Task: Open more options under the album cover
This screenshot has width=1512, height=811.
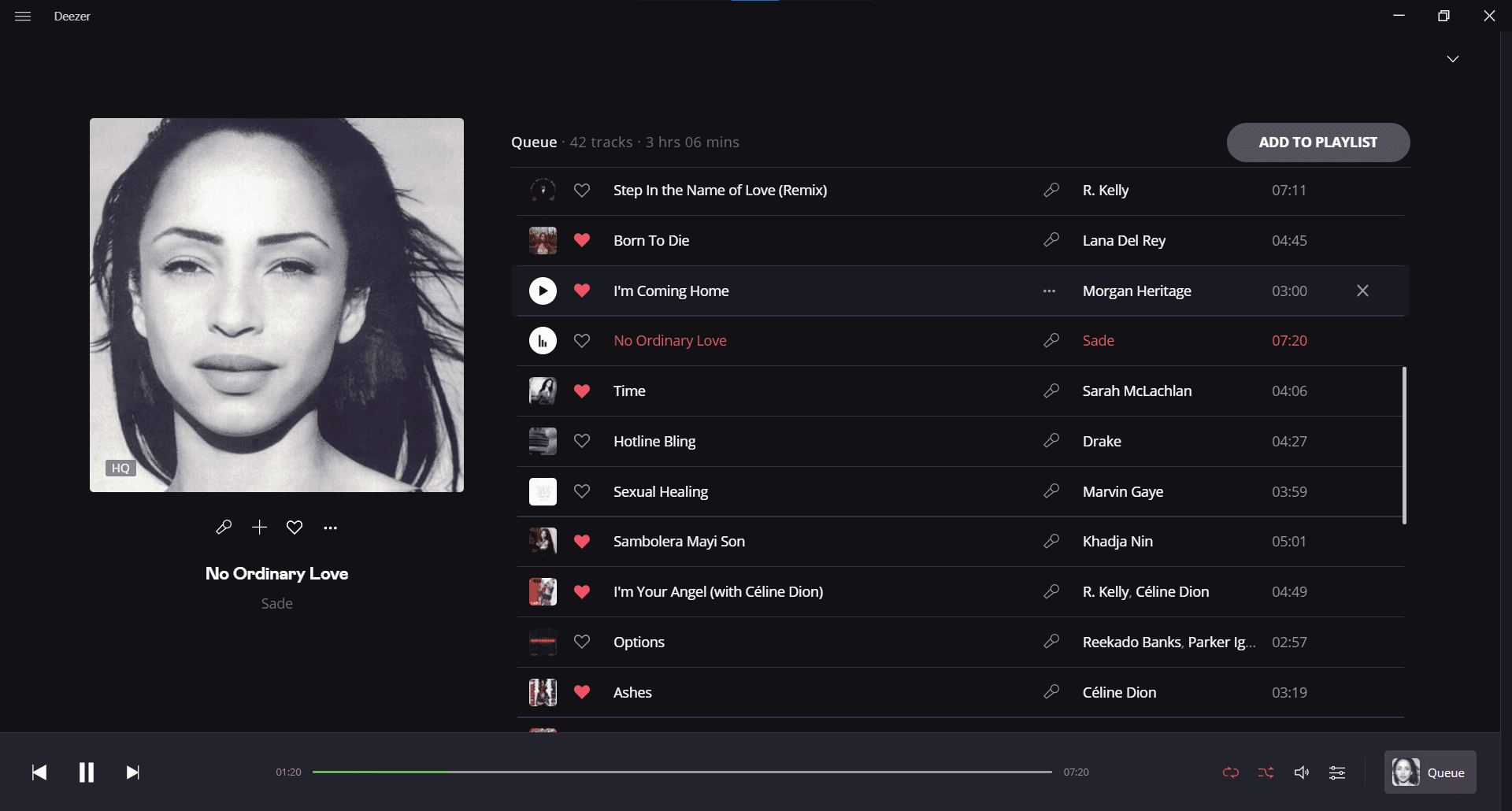Action: [x=330, y=528]
